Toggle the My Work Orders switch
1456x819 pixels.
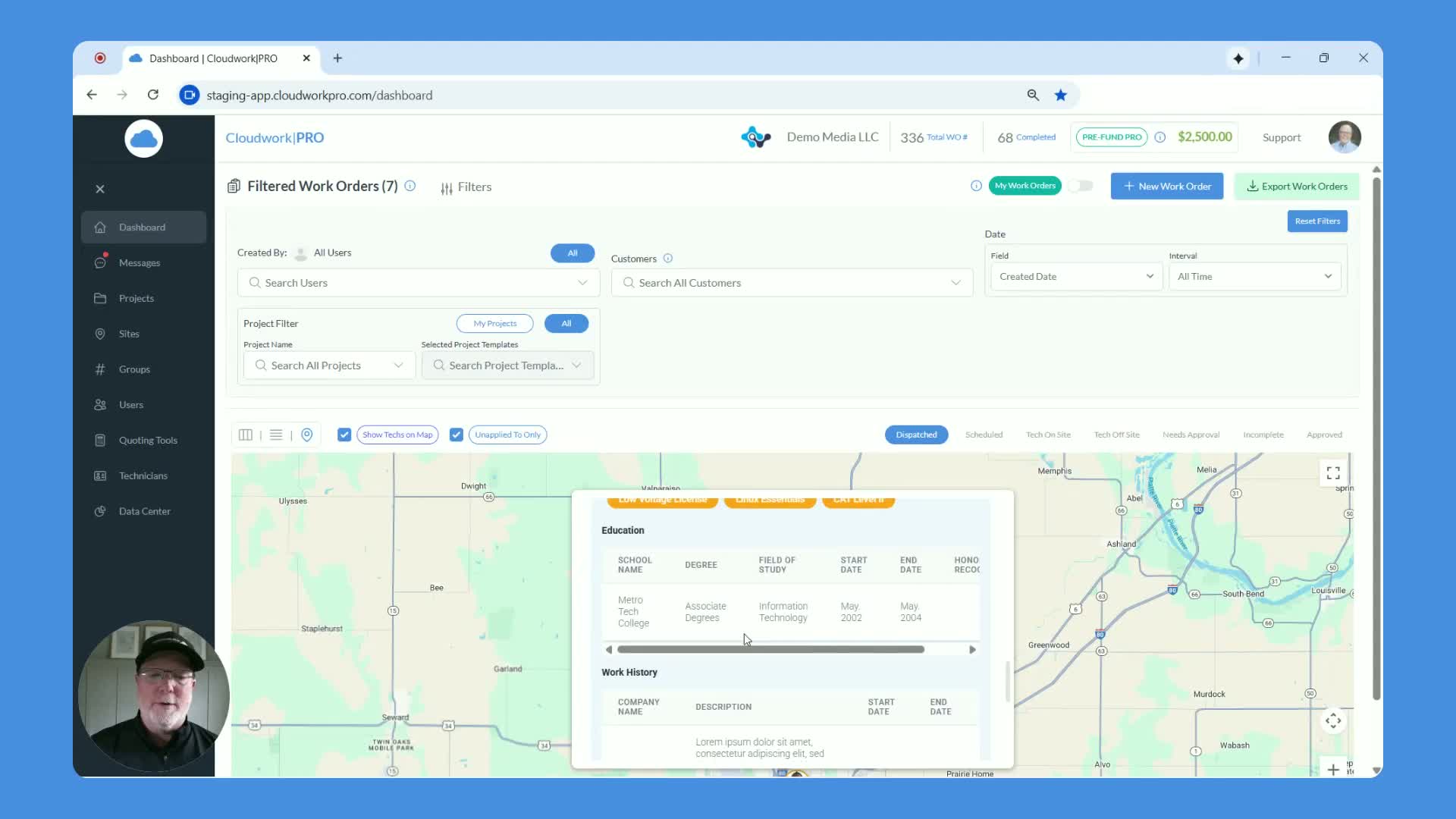pyautogui.click(x=1081, y=186)
